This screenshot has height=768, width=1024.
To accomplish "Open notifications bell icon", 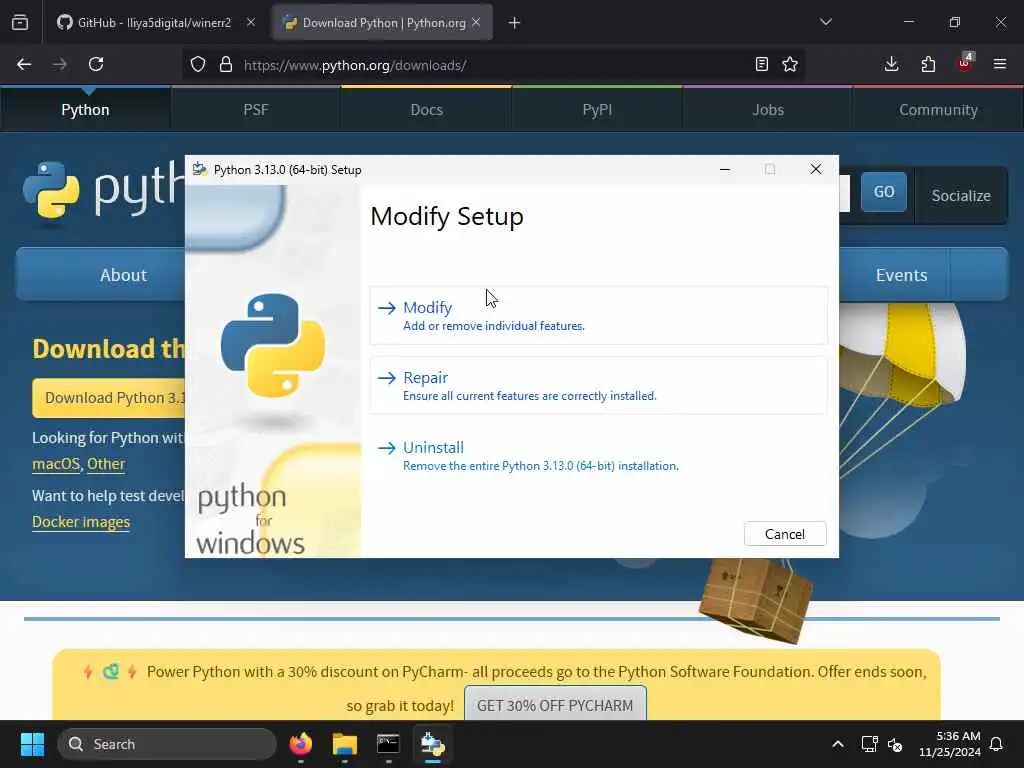I will 997,744.
